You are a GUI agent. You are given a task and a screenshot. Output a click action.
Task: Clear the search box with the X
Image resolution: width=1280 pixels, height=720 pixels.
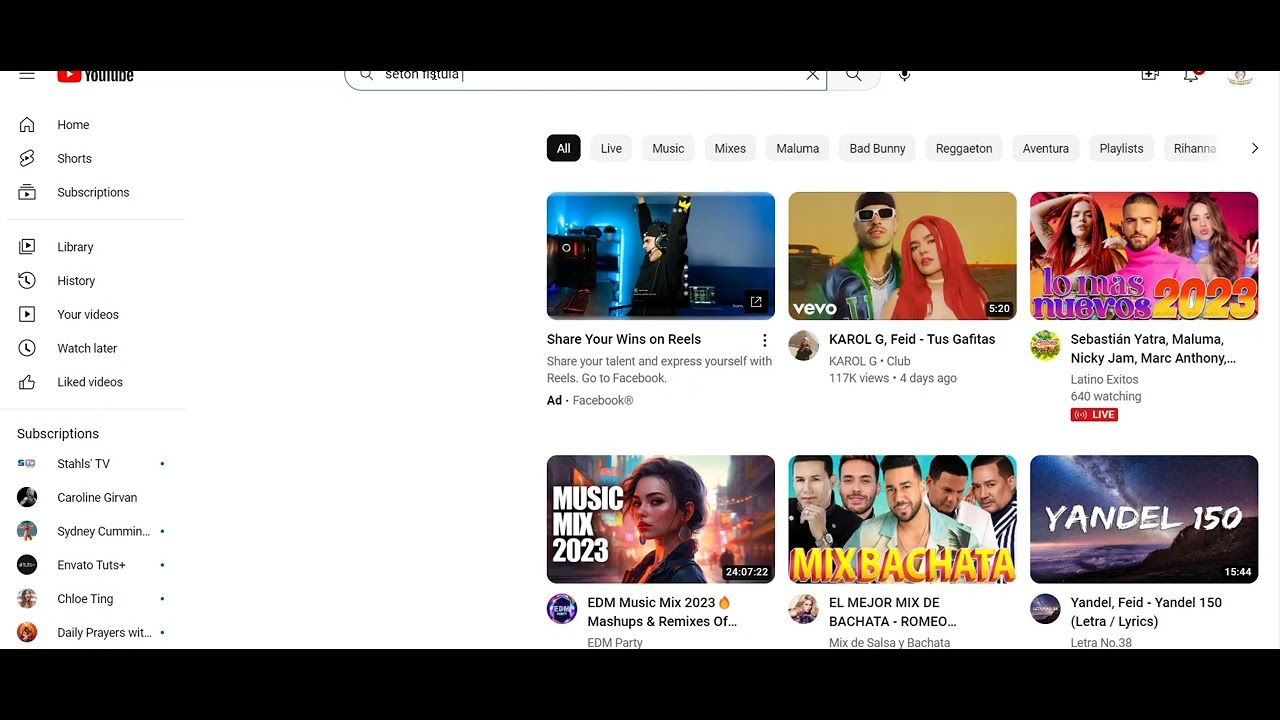click(x=812, y=75)
